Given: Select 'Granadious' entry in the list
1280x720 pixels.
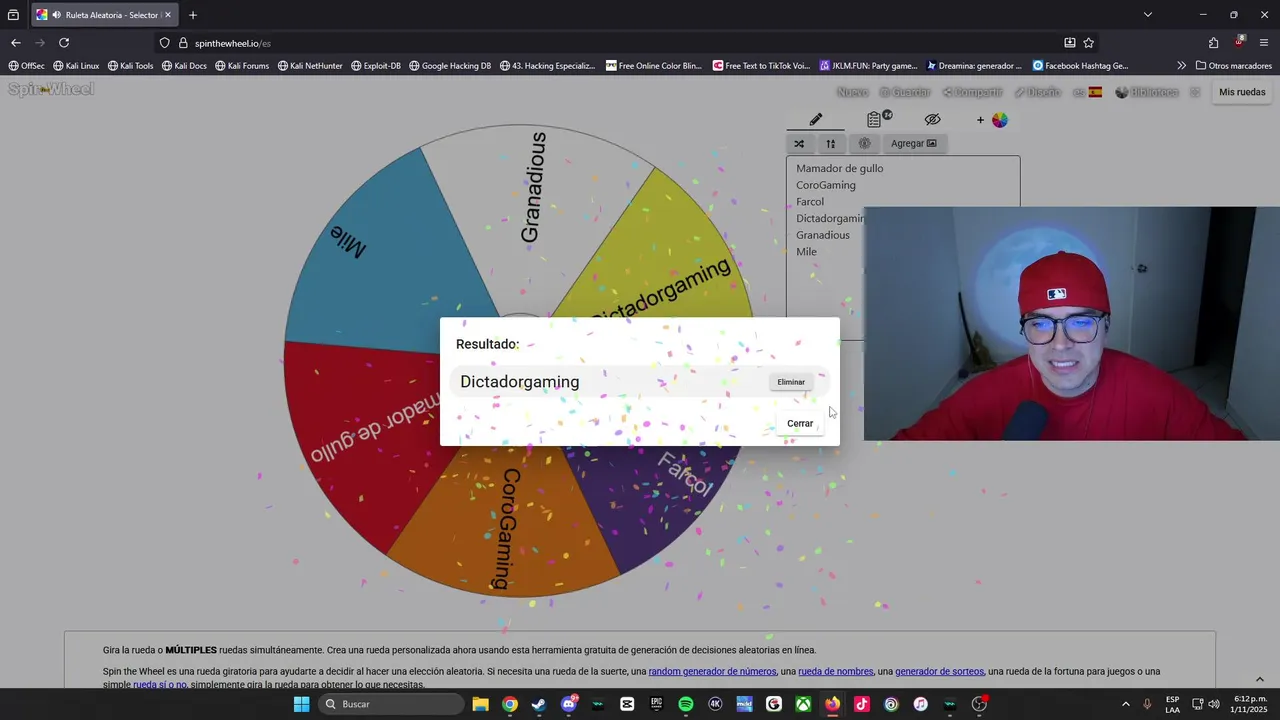Looking at the screenshot, I should [823, 235].
